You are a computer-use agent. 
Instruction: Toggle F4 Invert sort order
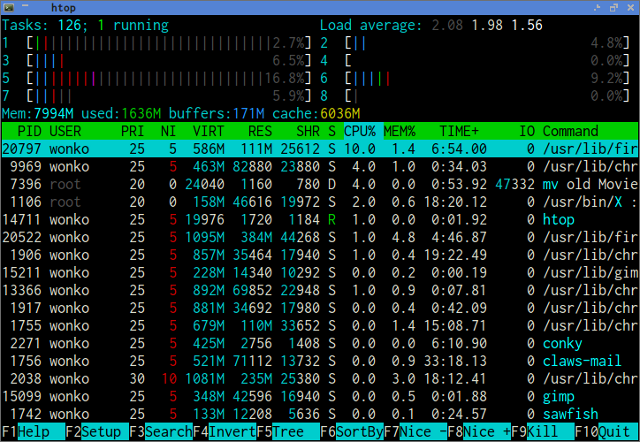coord(224,432)
